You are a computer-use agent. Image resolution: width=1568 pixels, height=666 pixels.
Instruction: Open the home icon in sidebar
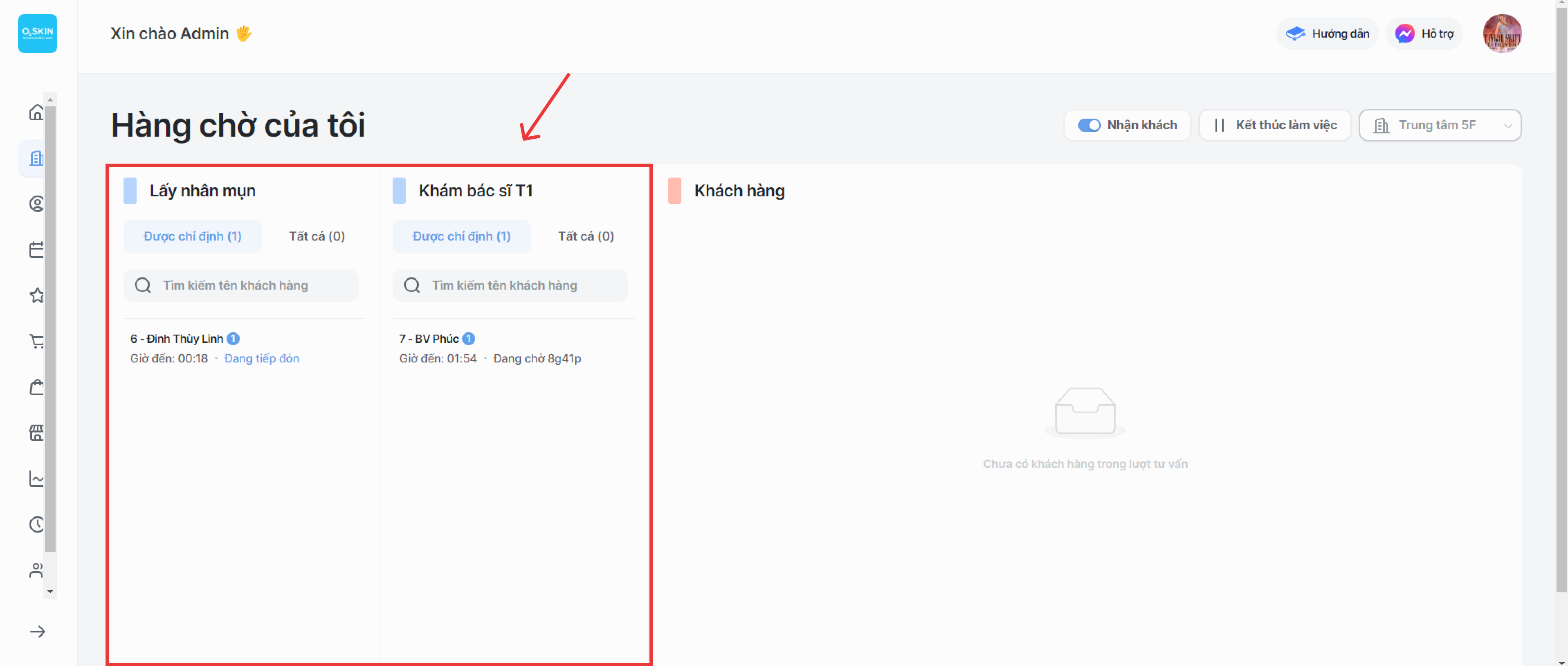[36, 112]
